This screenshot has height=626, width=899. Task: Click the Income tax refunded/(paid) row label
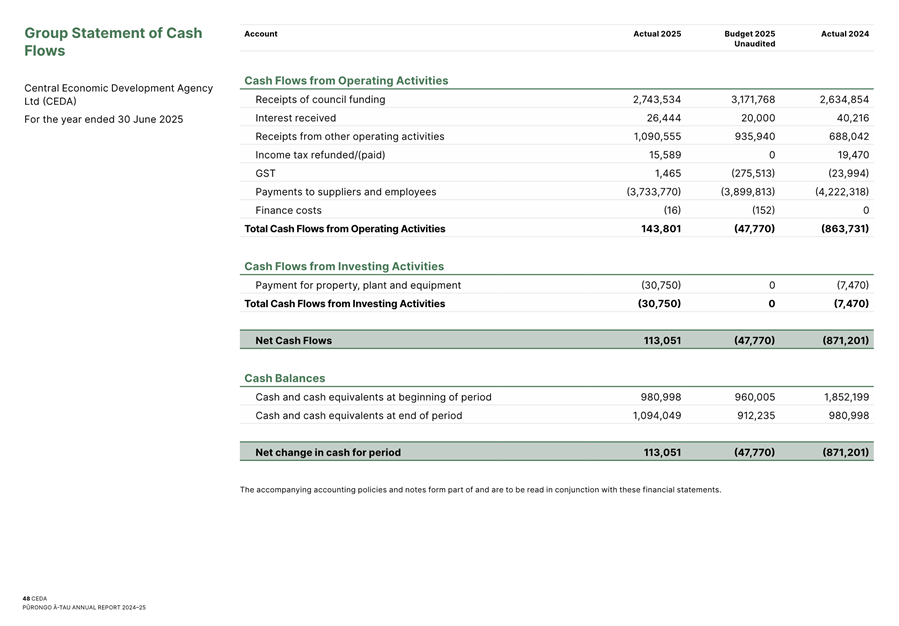click(x=320, y=155)
